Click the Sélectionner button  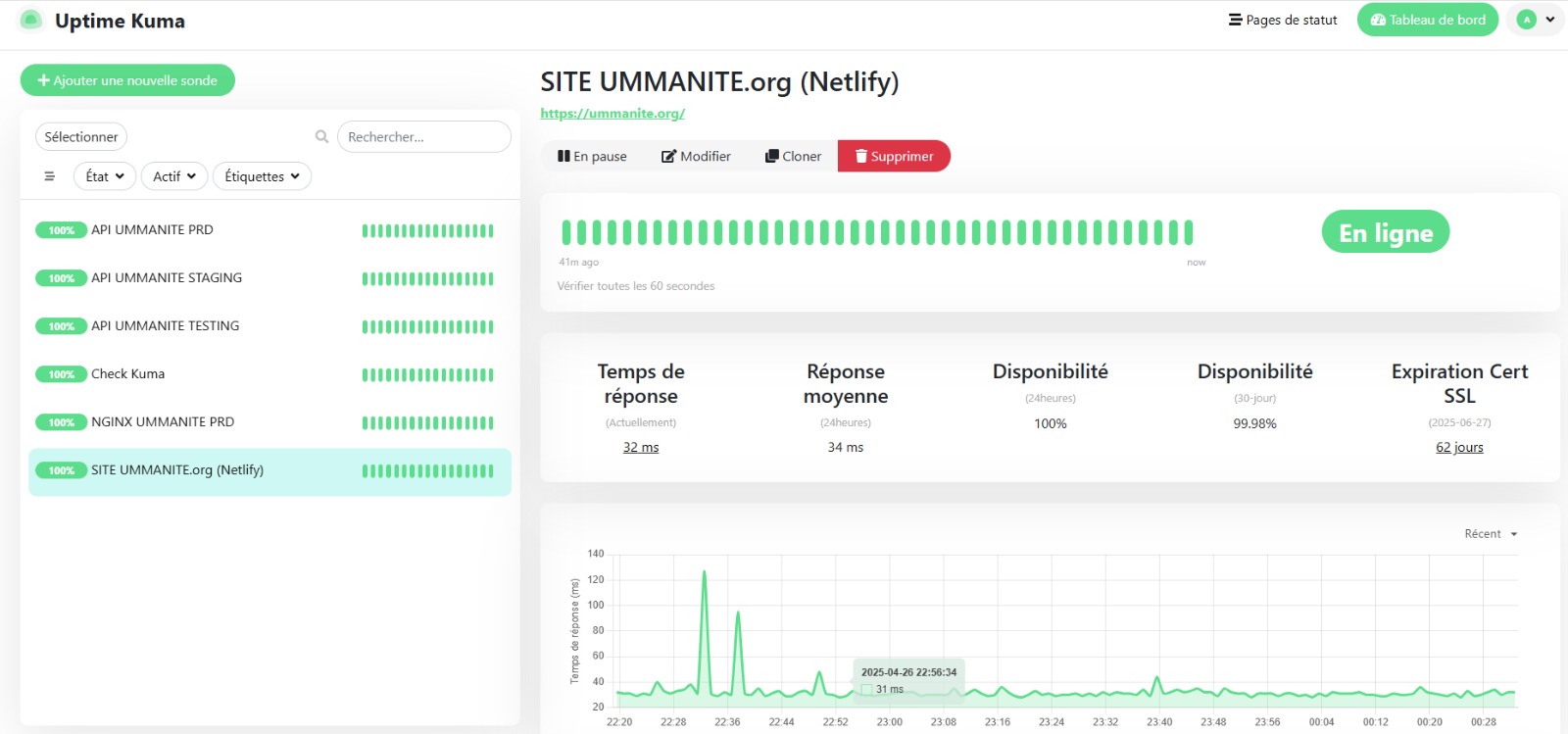pyautogui.click(x=81, y=137)
